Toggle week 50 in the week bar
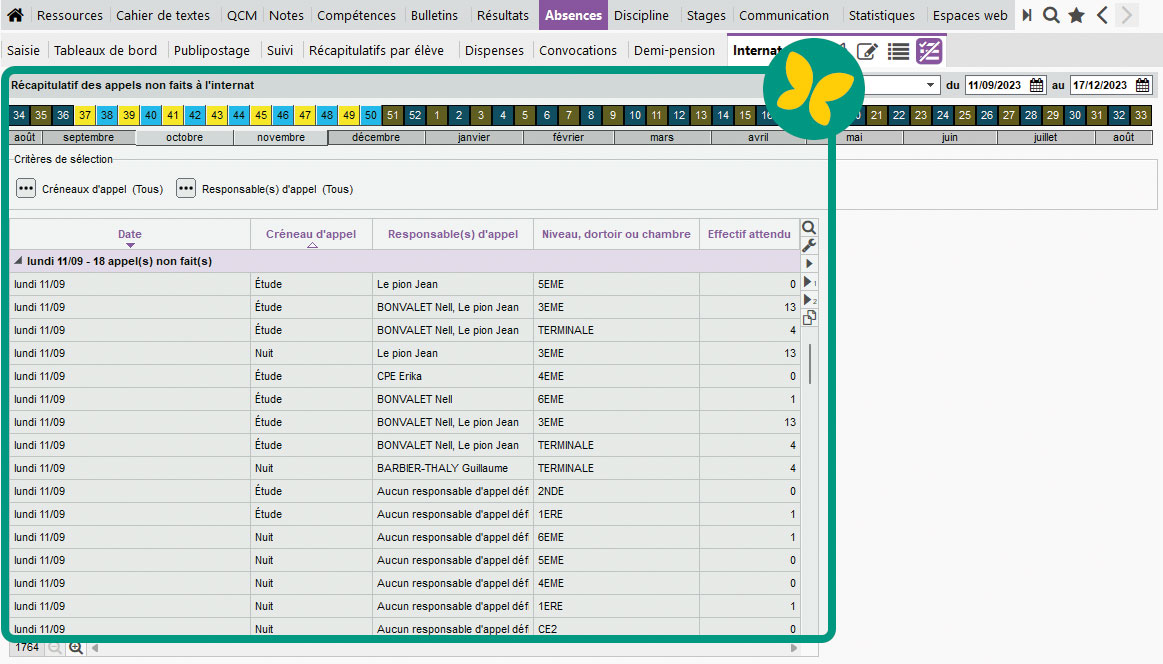 [x=371, y=115]
